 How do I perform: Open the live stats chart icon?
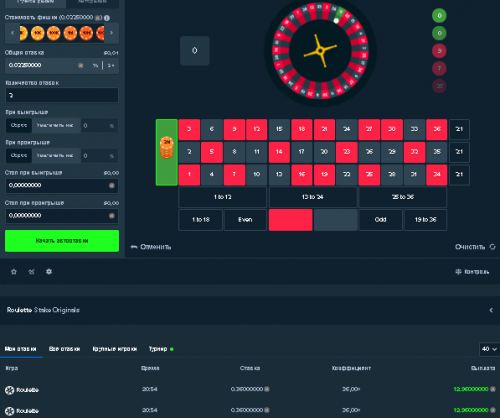click(x=31, y=272)
